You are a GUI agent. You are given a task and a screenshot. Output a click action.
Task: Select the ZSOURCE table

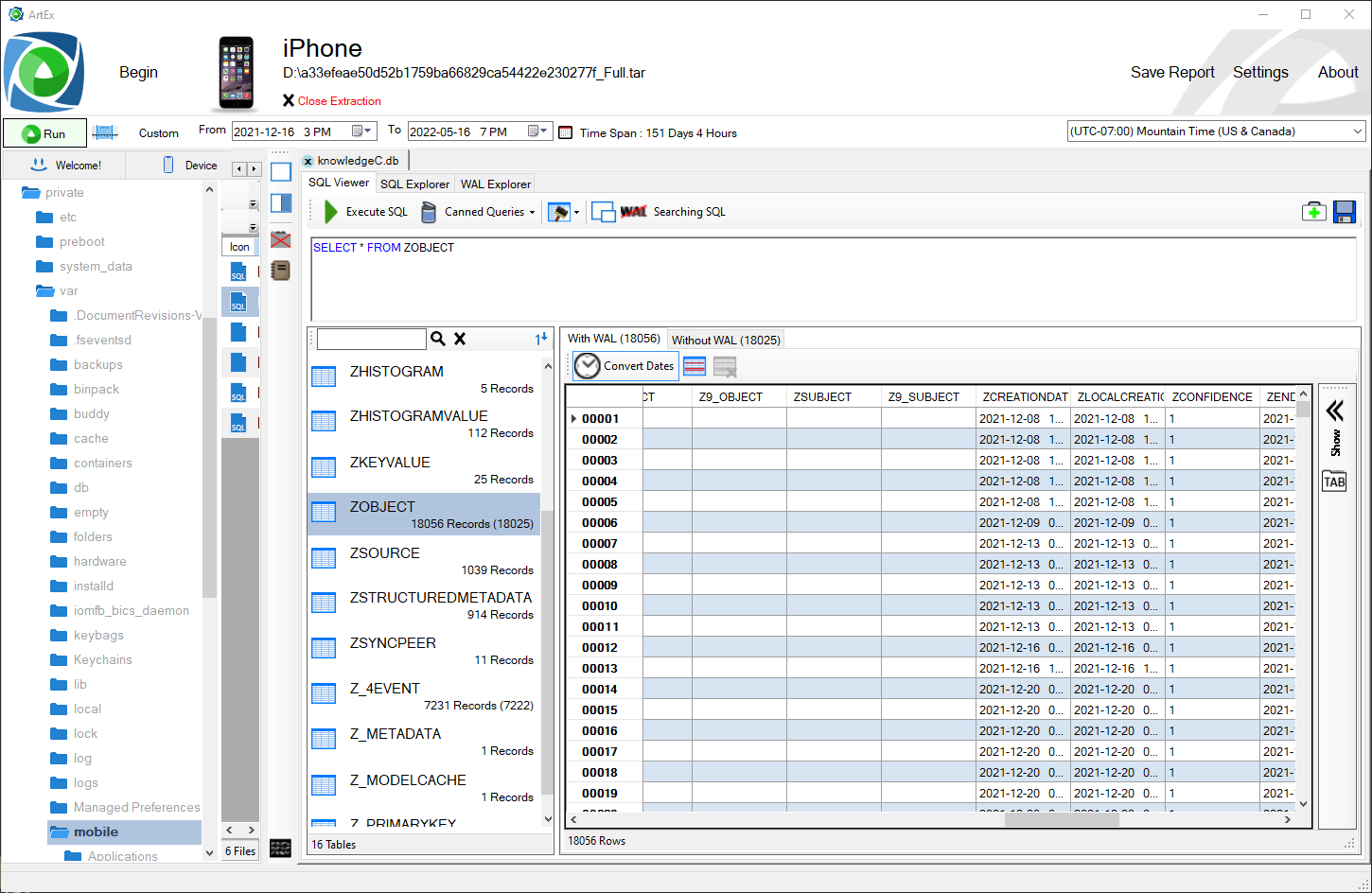(x=424, y=561)
